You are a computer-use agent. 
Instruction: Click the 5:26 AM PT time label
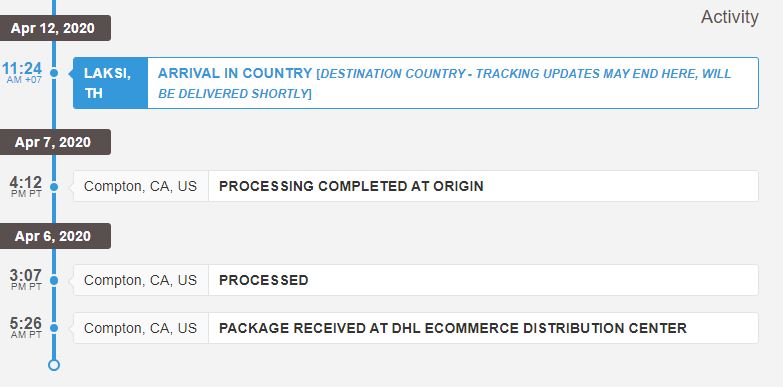pos(25,328)
